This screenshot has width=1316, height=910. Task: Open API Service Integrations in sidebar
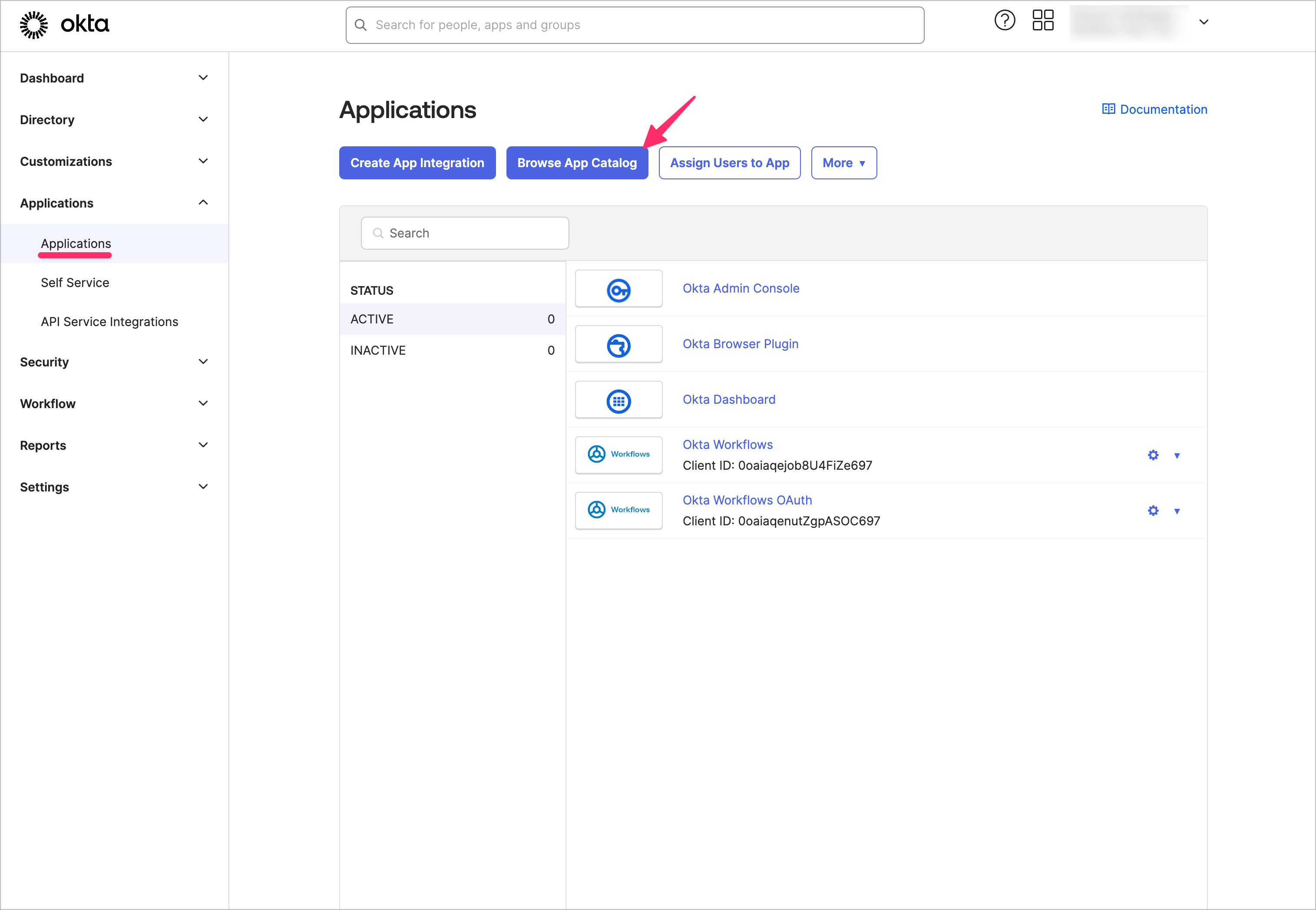tap(109, 322)
